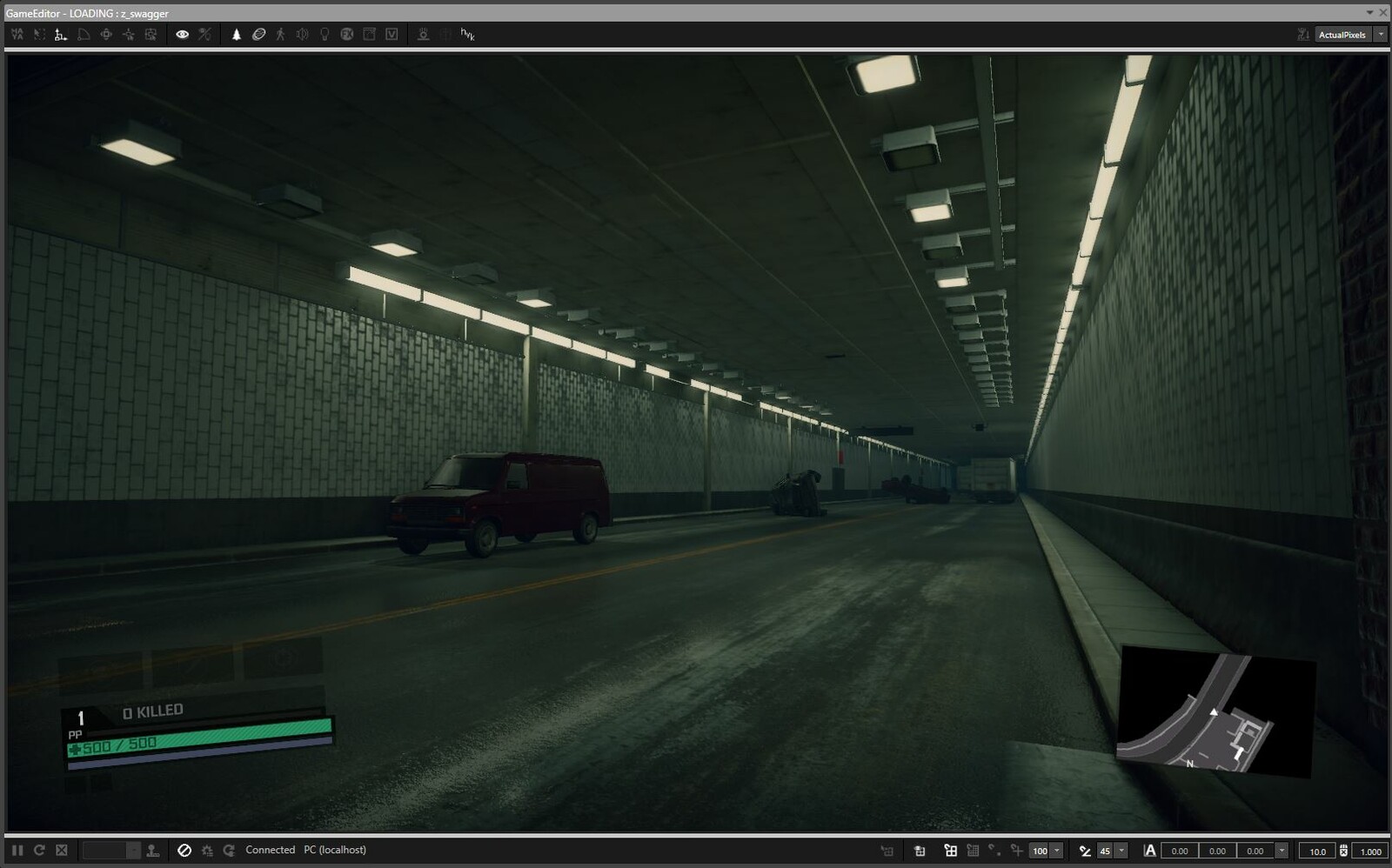Toggle the tree foliage layer icon
The height and width of the screenshot is (868, 1392).
236,35
